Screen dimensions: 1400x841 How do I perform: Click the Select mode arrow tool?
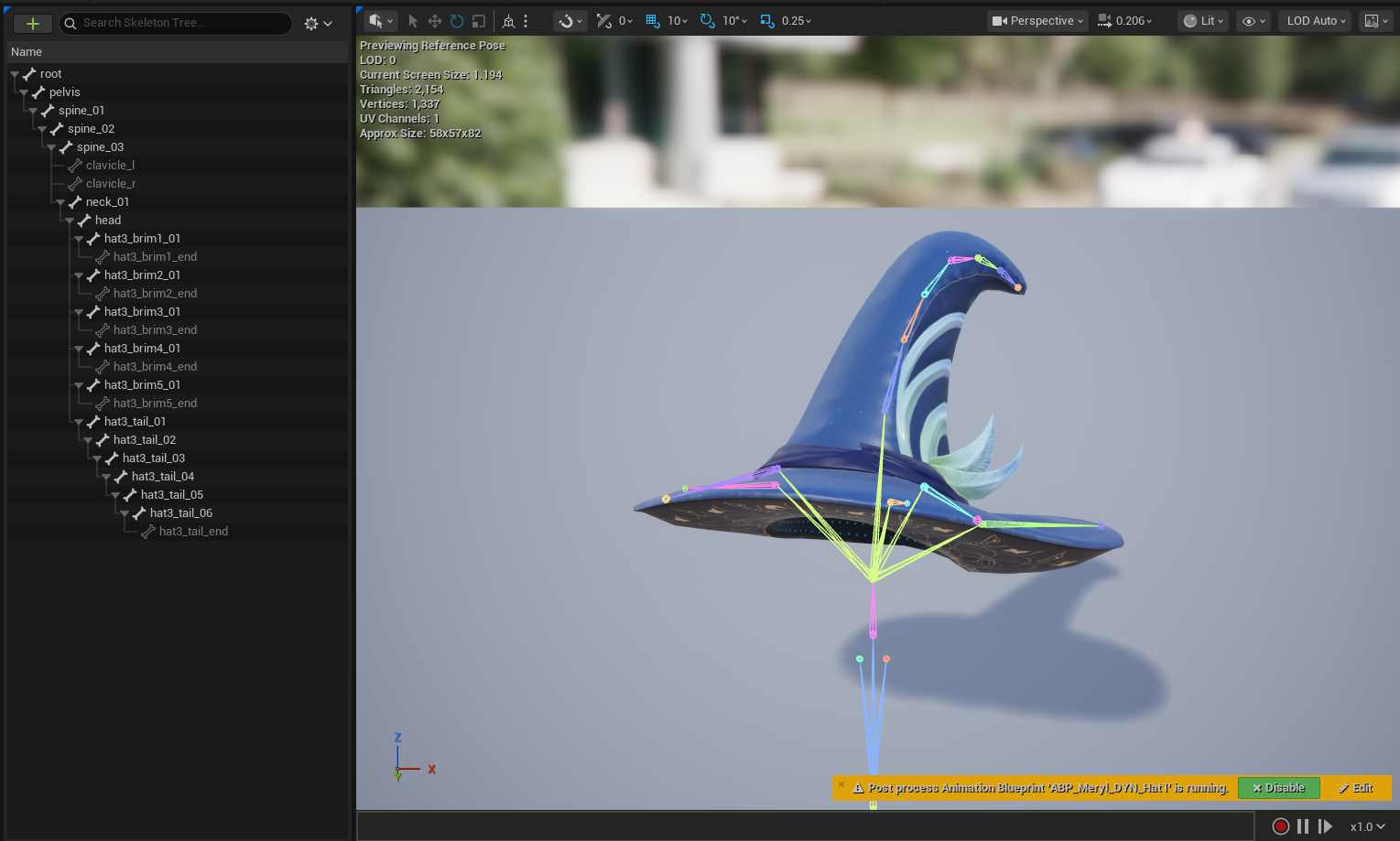coord(413,21)
